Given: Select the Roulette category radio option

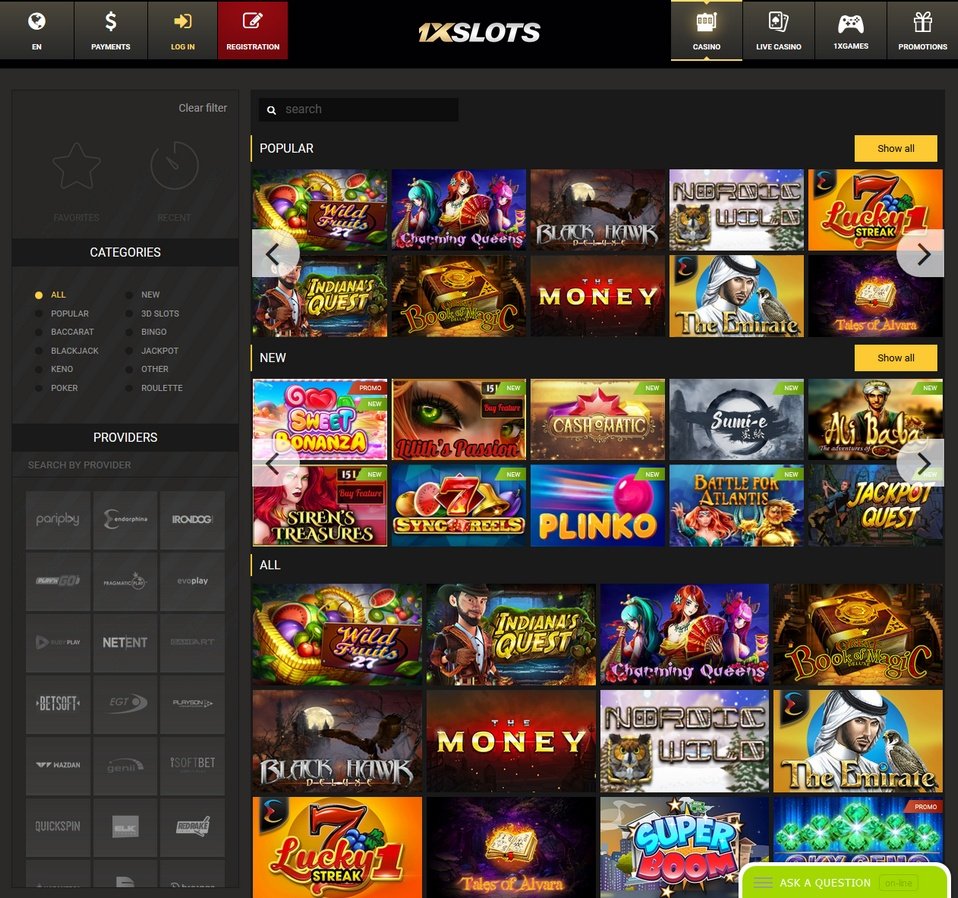Looking at the screenshot, I should tap(130, 388).
